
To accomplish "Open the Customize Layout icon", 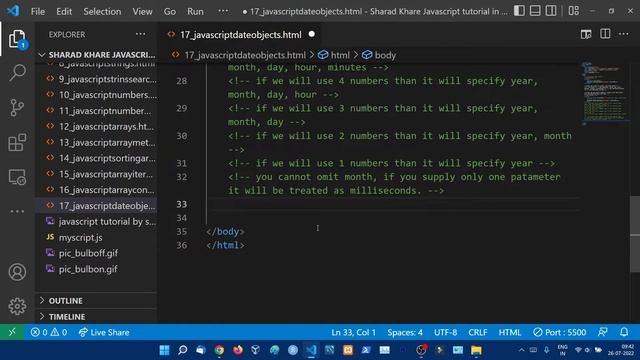I will [573, 11].
